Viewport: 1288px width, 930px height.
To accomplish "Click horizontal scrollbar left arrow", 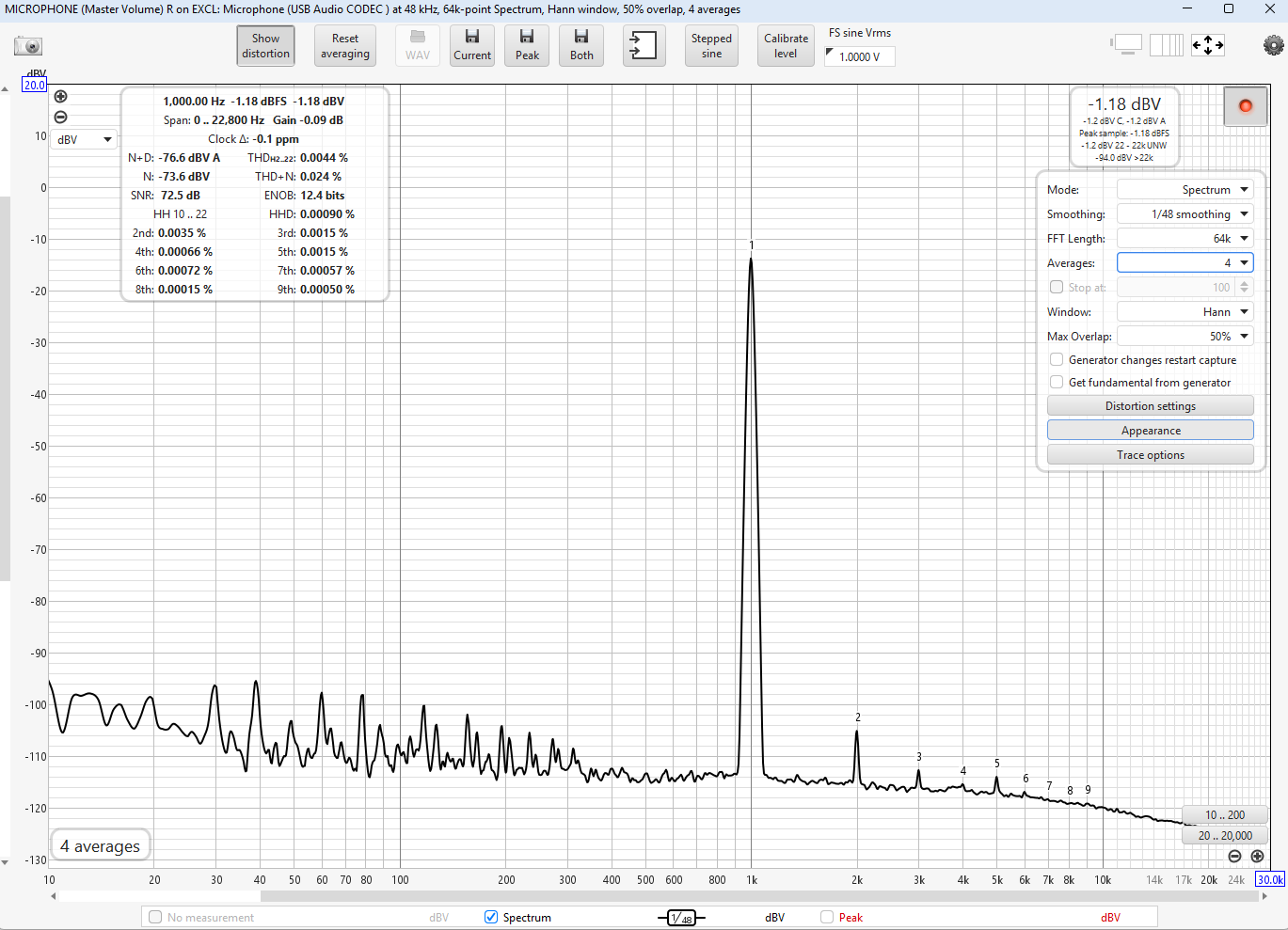I will (x=54, y=896).
